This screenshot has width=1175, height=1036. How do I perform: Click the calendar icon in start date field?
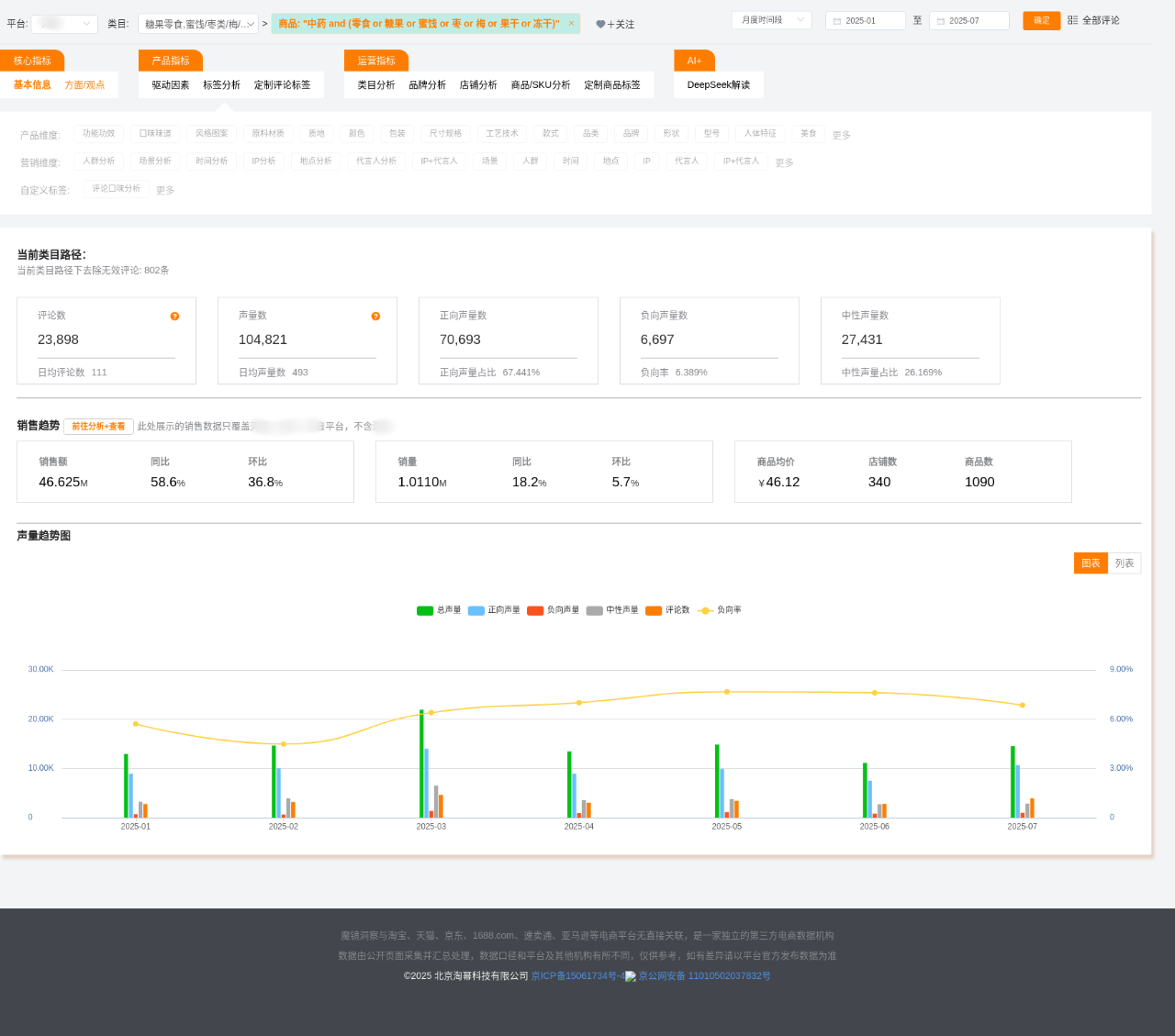pyautogui.click(x=837, y=21)
